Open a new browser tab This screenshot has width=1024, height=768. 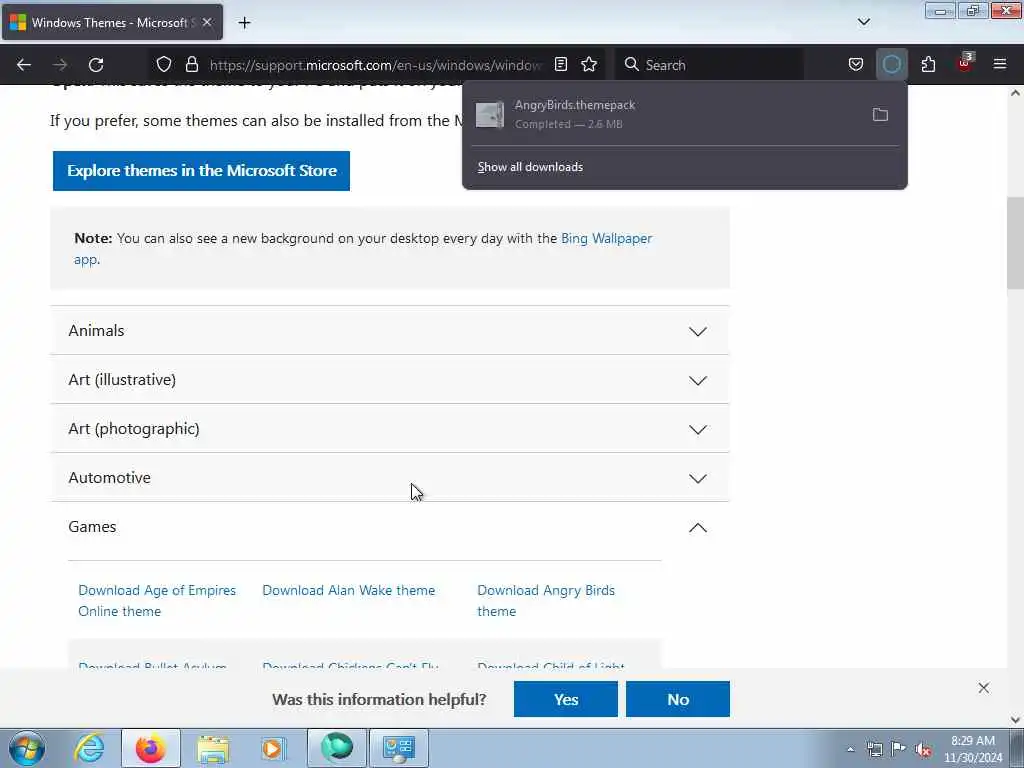244,23
